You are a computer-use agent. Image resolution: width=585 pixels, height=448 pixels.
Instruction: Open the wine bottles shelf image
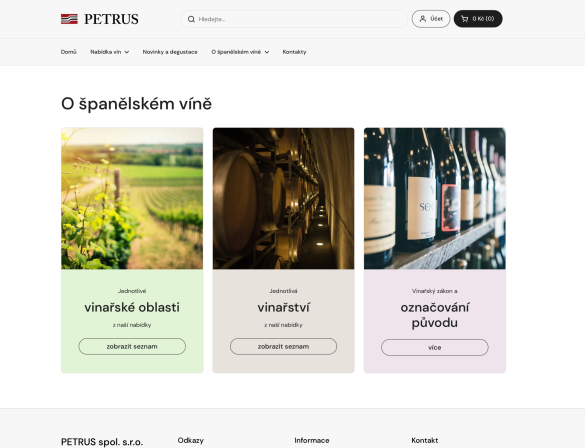tap(435, 198)
